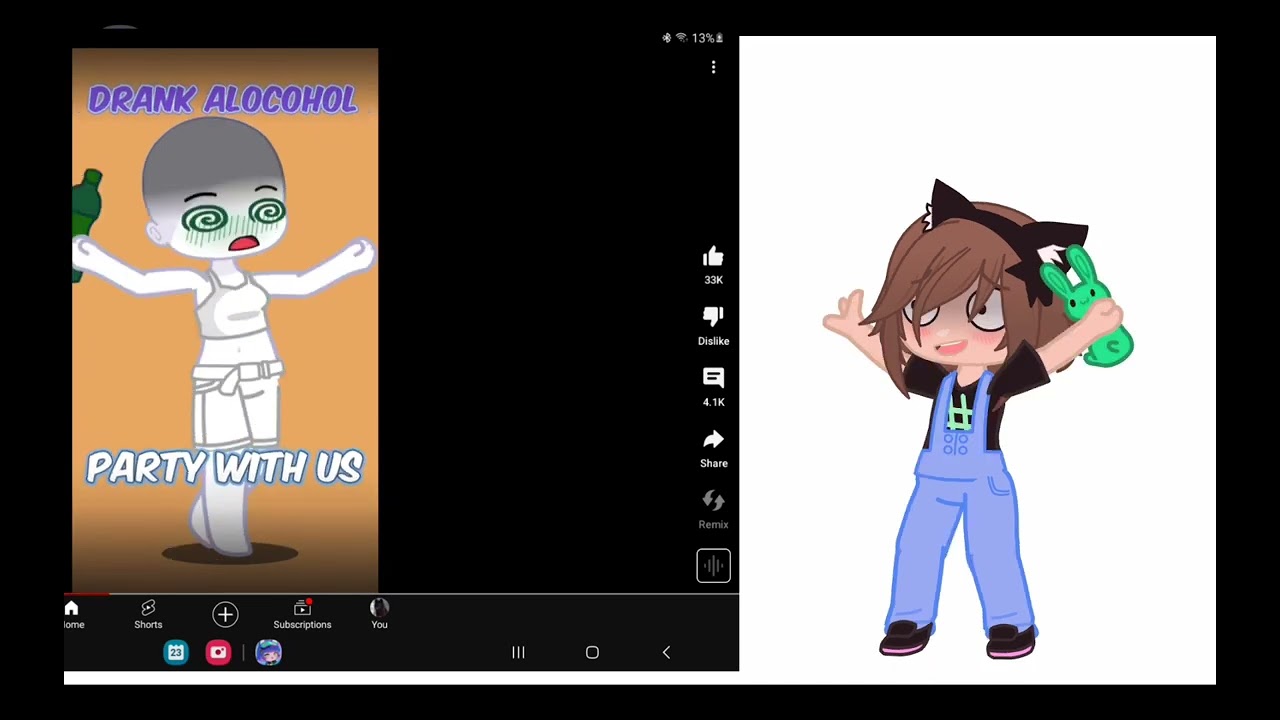Click the Short video with dizzy character
This screenshot has width=1280, height=720.
click(x=225, y=320)
